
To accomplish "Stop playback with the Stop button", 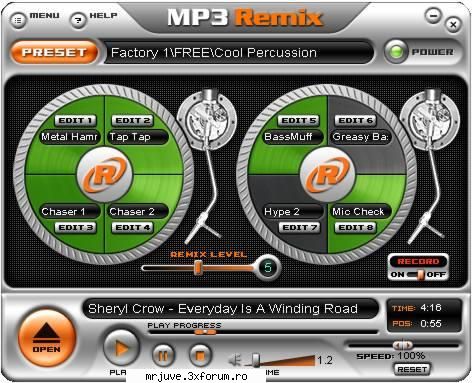I will [x=200, y=356].
